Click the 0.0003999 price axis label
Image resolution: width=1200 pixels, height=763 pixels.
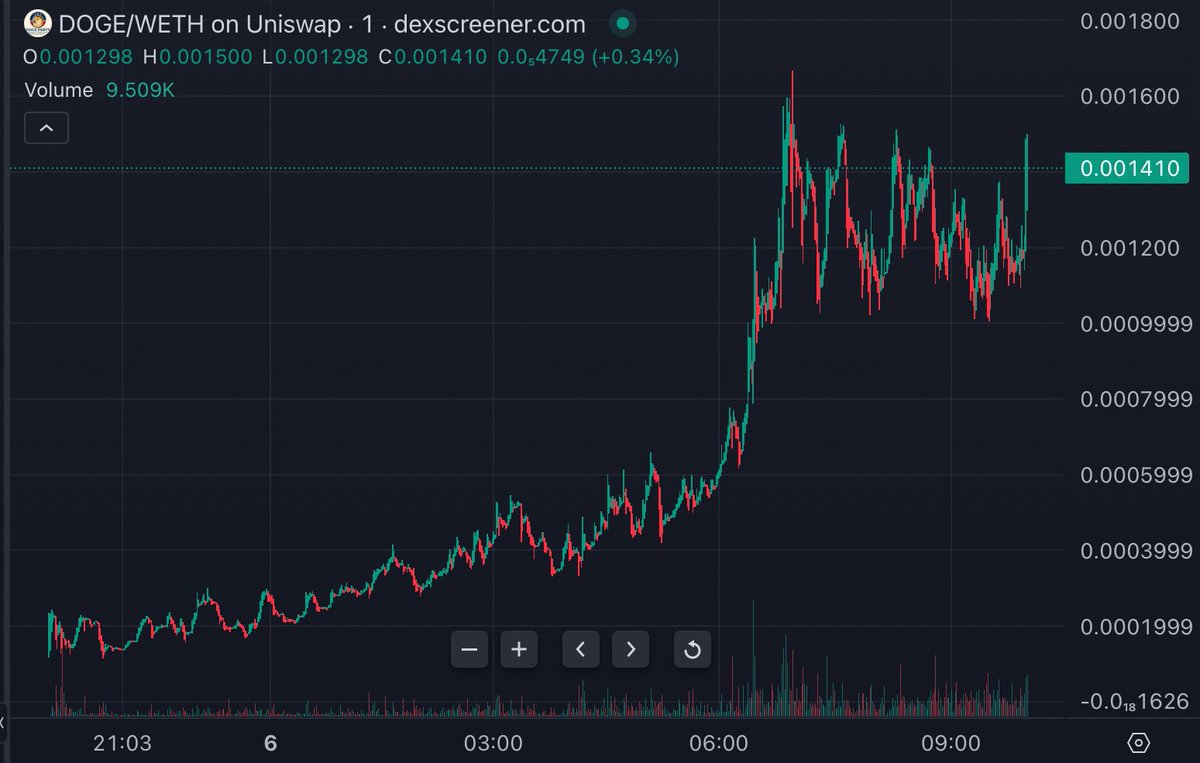(1137, 551)
